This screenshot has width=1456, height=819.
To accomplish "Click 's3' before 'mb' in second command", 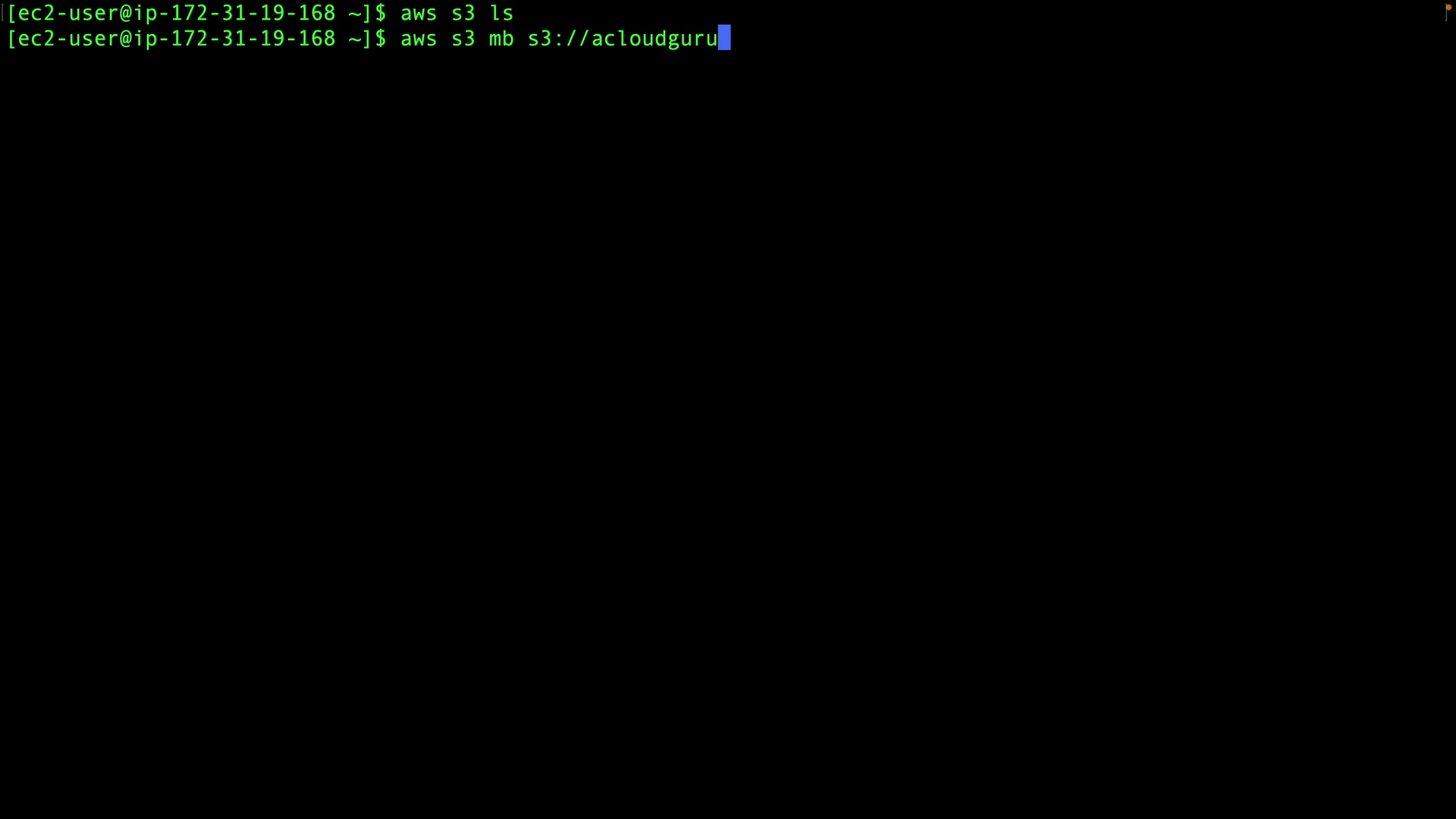I will (x=463, y=39).
